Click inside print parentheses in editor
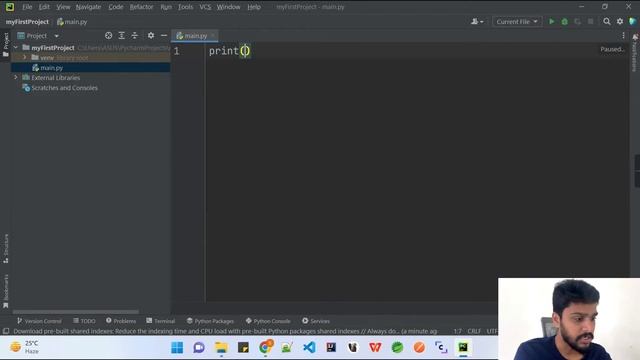640x360 pixels. (x=245, y=51)
